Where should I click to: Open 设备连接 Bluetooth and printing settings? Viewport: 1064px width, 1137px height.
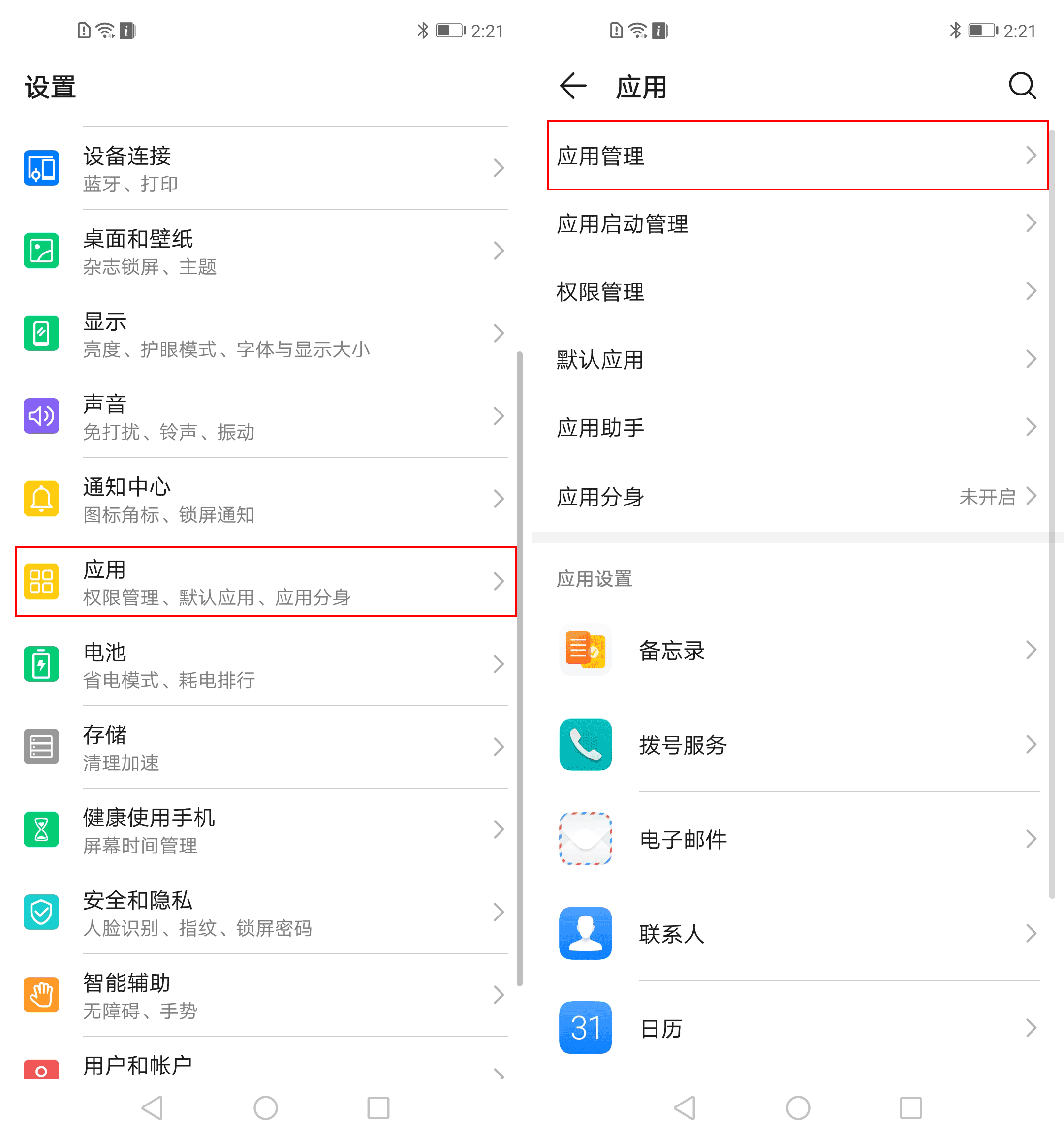click(x=265, y=168)
